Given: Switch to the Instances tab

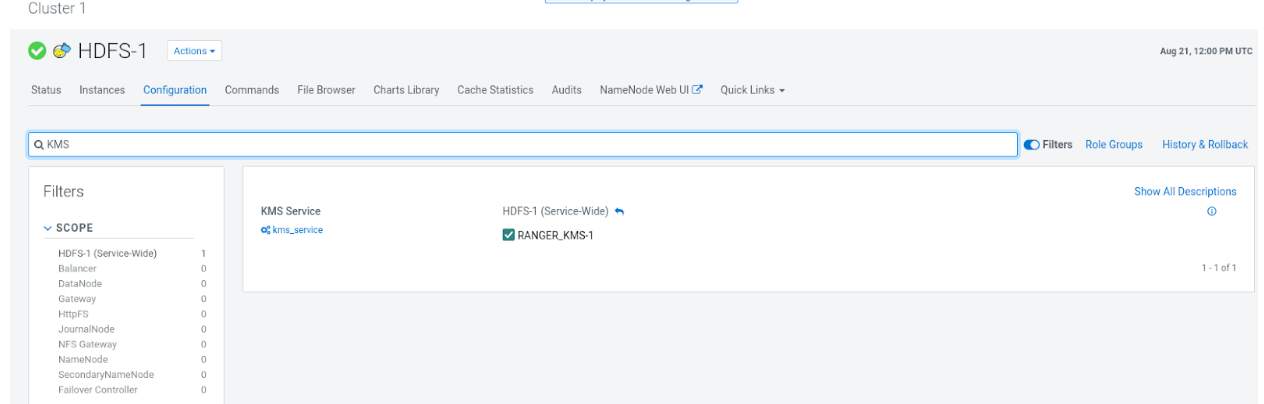Looking at the screenshot, I should [102, 90].
